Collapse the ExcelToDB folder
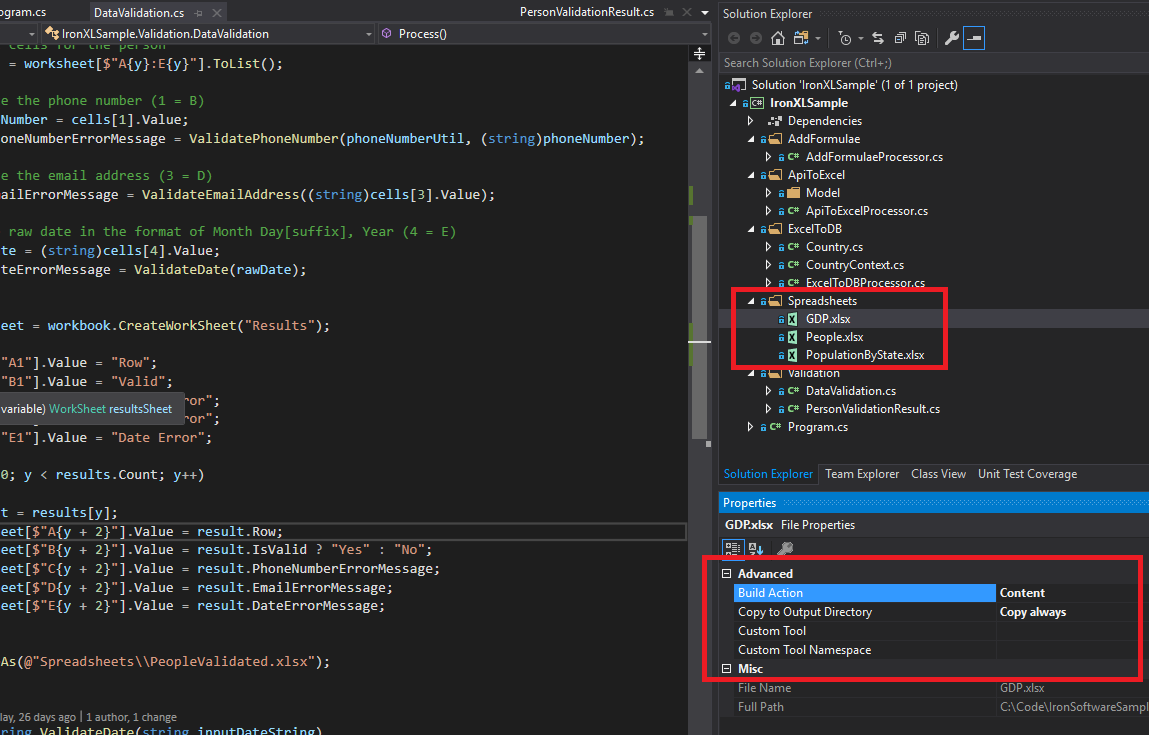Viewport: 1149px width, 735px height. (x=750, y=229)
